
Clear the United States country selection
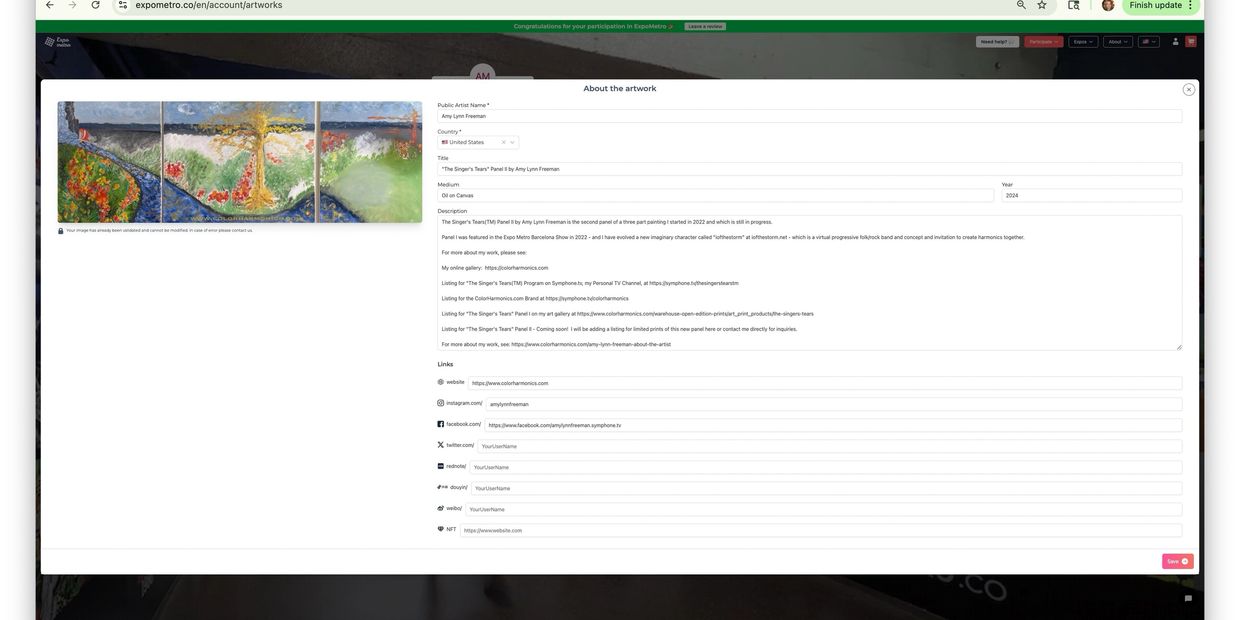coord(503,142)
